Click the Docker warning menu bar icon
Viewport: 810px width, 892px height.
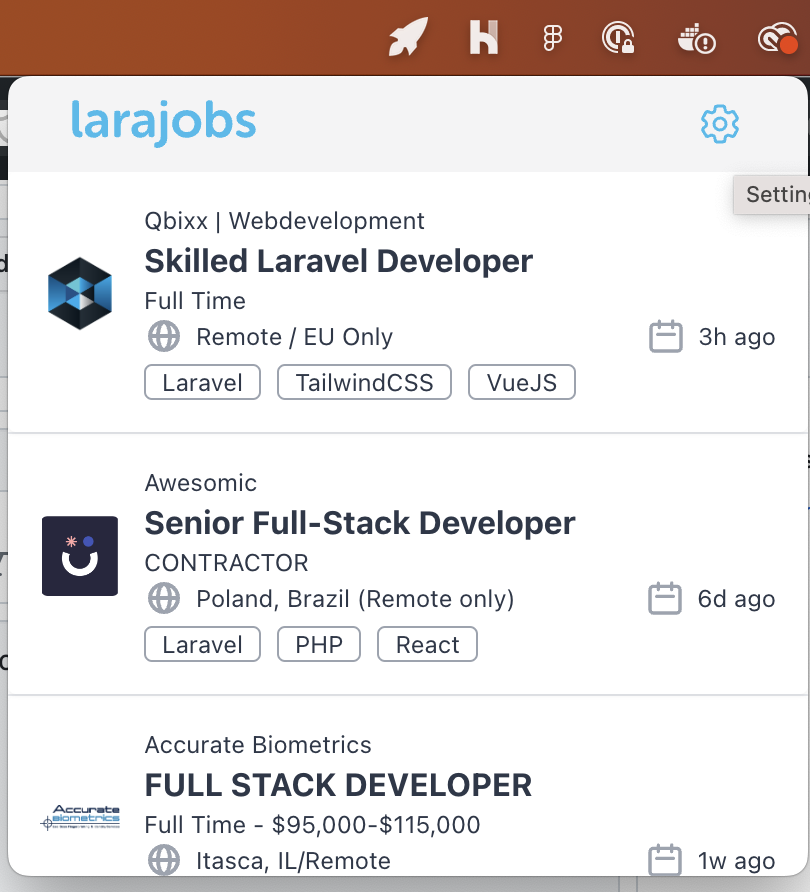point(697,39)
